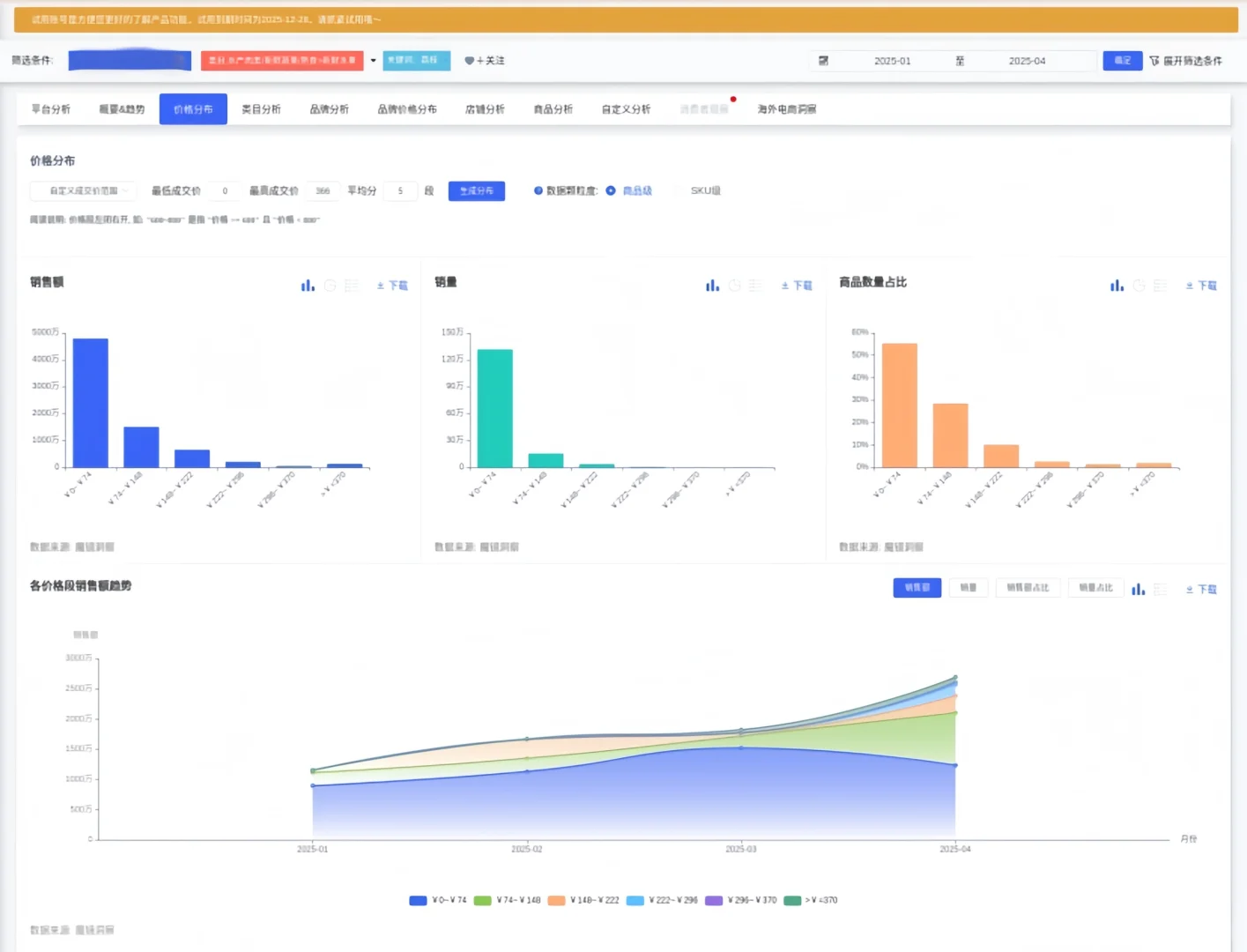Download the 各价格段销售额趋势 chart
Image resolution: width=1247 pixels, height=952 pixels.
[x=1201, y=589]
